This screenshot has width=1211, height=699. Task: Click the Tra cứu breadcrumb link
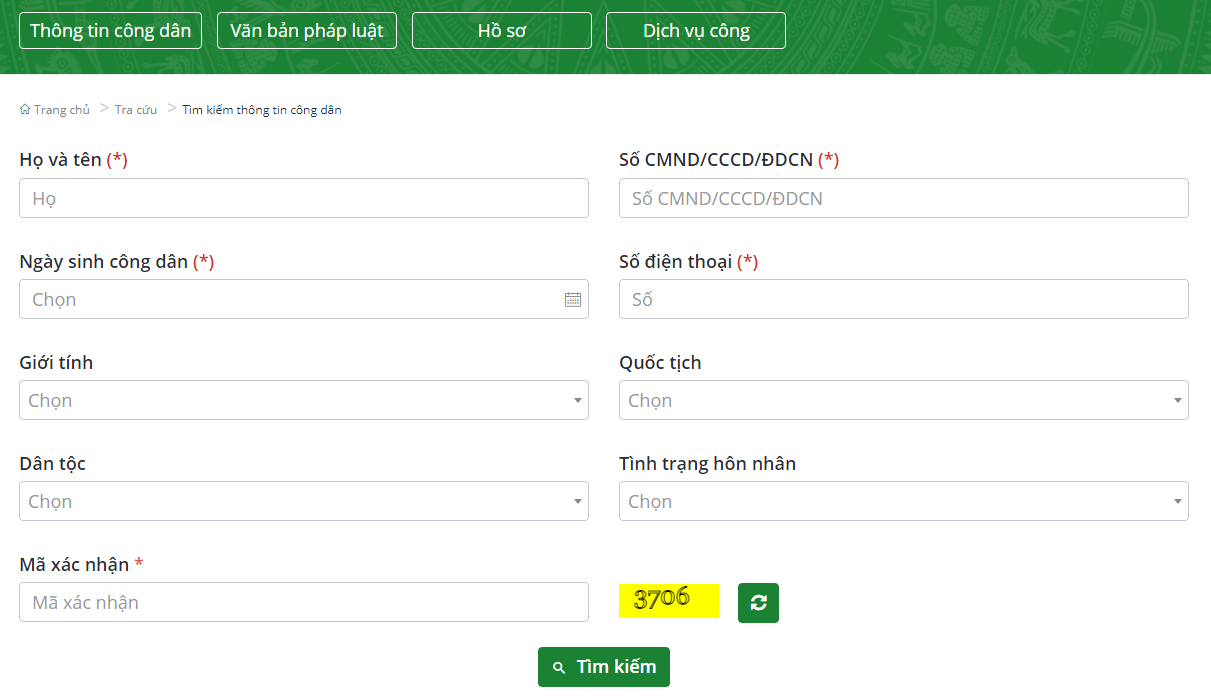[136, 109]
